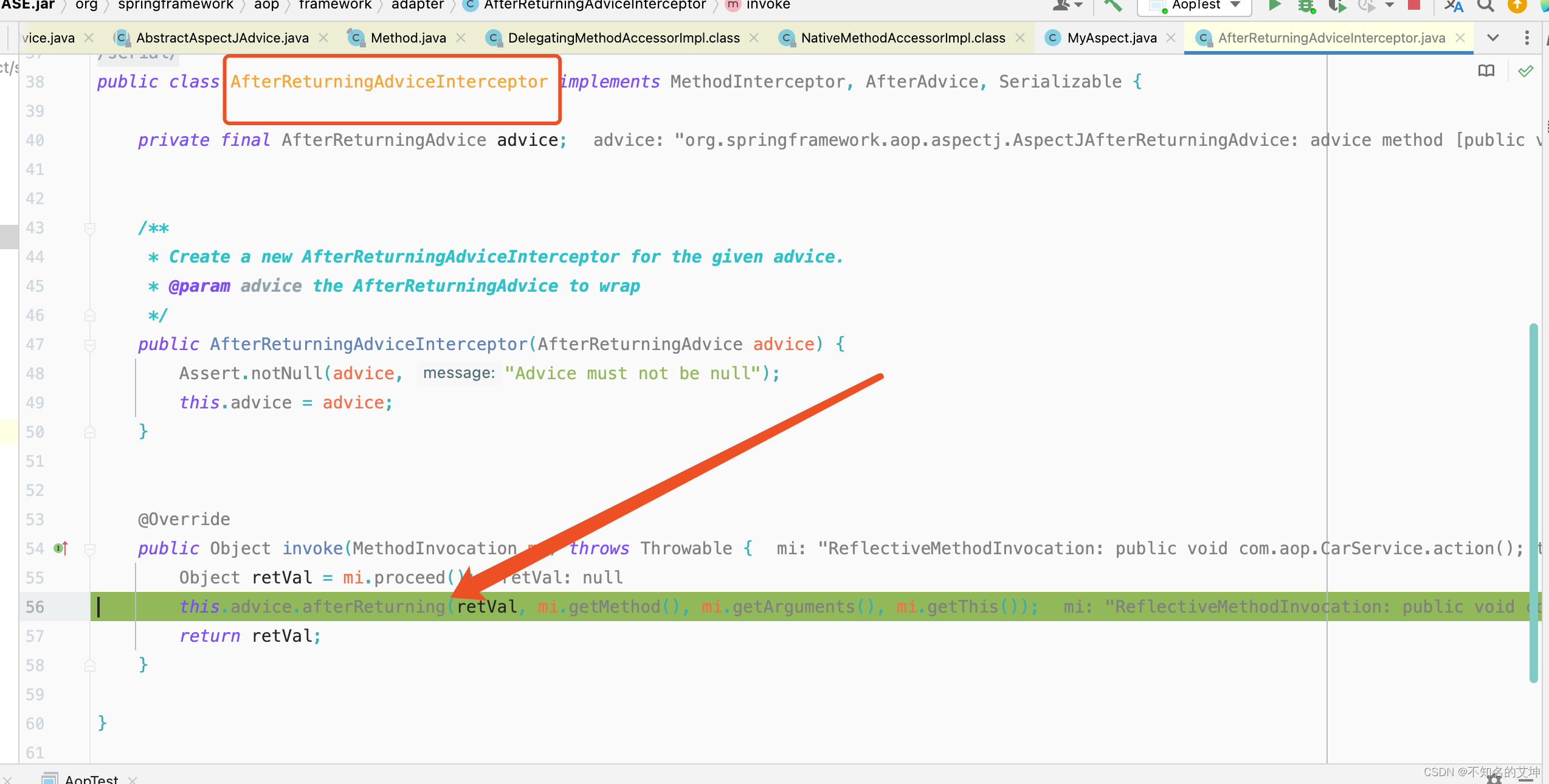Close the DelegatingMethodAccessorImpl.class tab
This screenshot has height=784, width=1549.
[x=754, y=38]
